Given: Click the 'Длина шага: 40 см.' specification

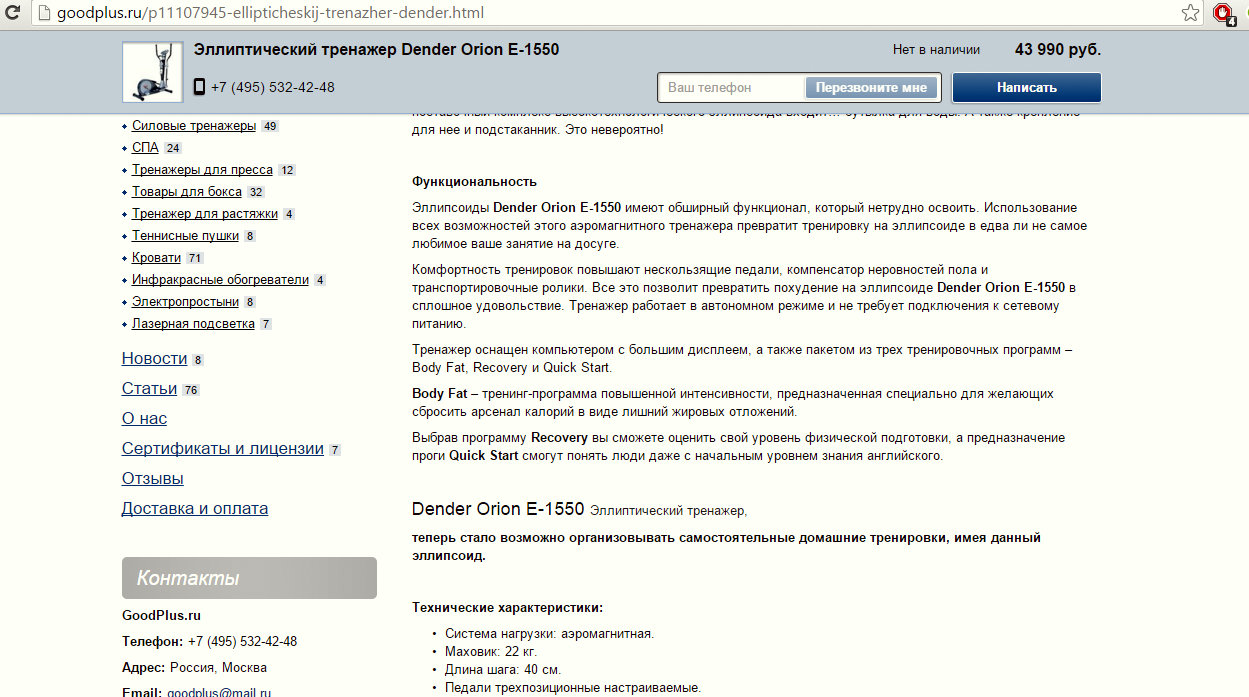Looking at the screenshot, I should pyautogui.click(x=503, y=670).
